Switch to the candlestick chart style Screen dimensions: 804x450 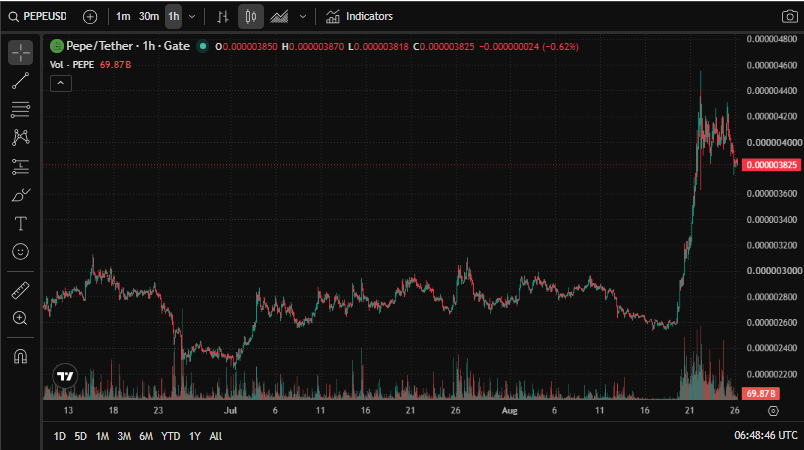click(251, 16)
